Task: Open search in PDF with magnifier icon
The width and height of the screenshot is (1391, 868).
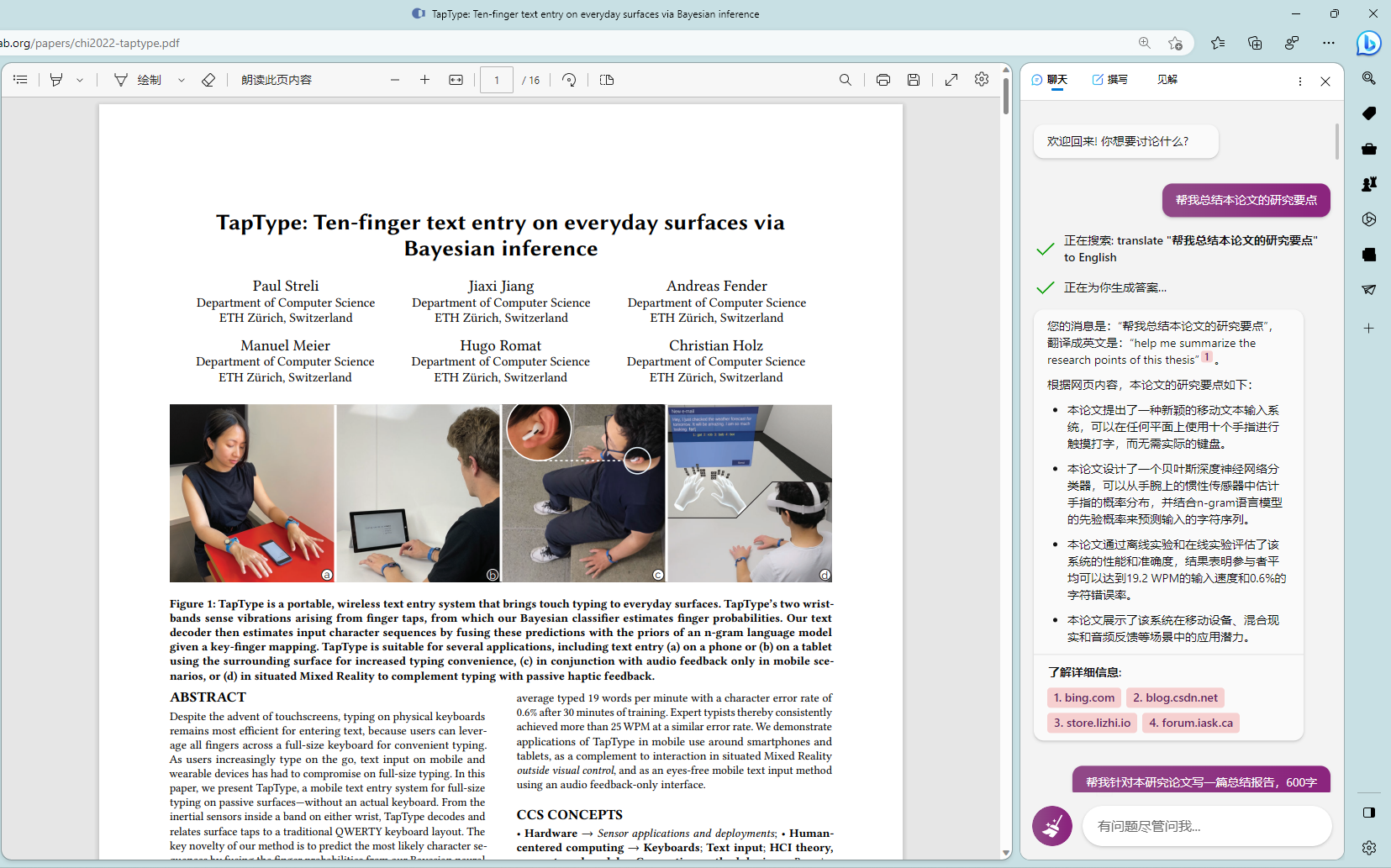Action: [x=845, y=80]
